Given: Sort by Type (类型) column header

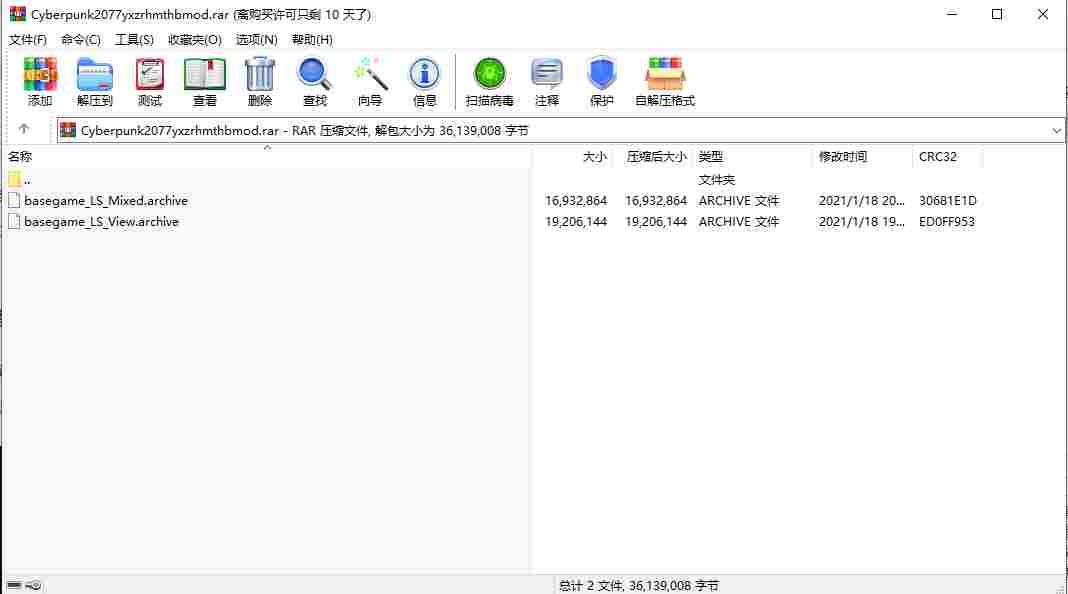Looking at the screenshot, I should point(710,156).
